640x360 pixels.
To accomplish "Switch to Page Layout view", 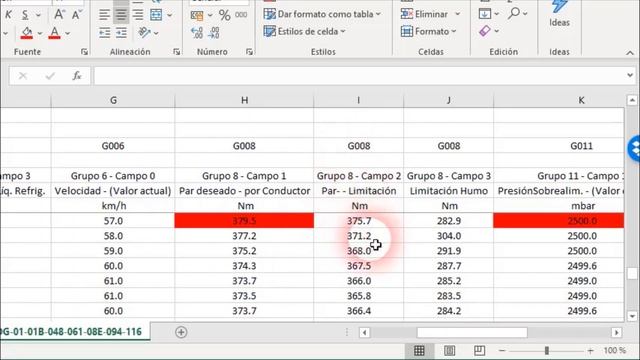I will pos(449,351).
